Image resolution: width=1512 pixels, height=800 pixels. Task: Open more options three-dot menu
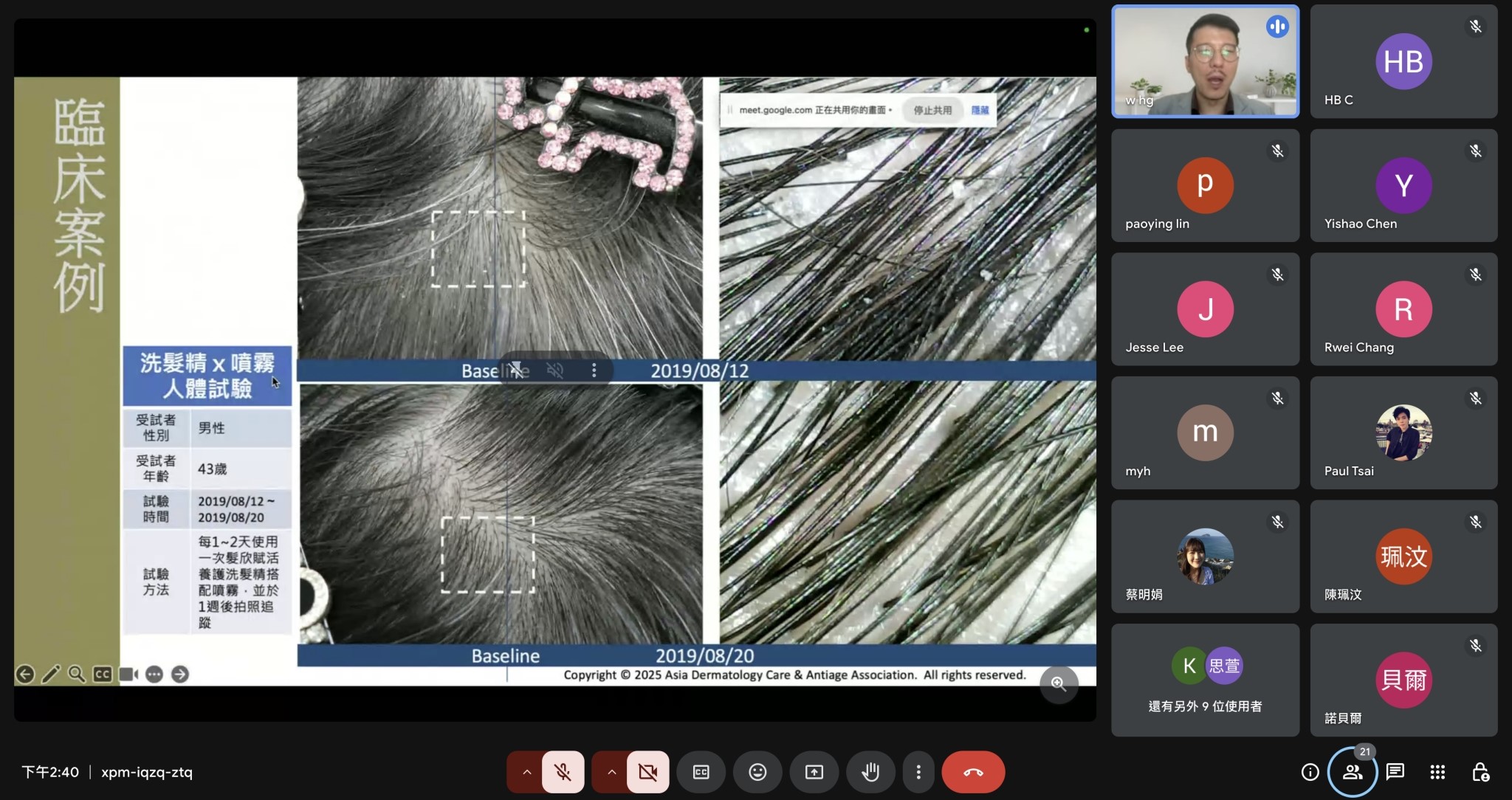[x=918, y=772]
